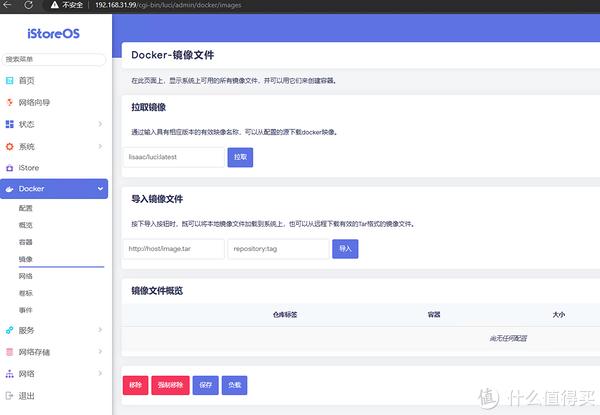
Task: Click the 导入 import button
Action: pos(345,249)
